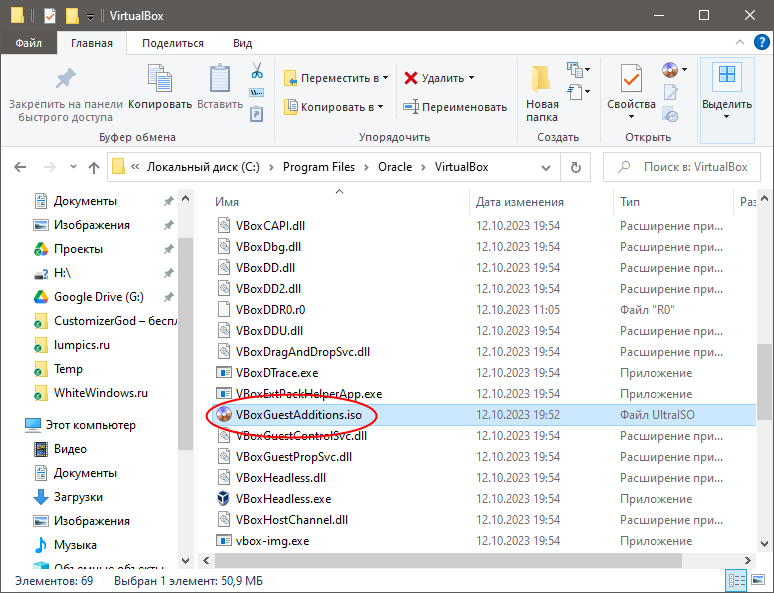Image resolution: width=774 pixels, height=593 pixels.
Task: Select VBoxHeadless.exe cube icon
Action: point(224,499)
